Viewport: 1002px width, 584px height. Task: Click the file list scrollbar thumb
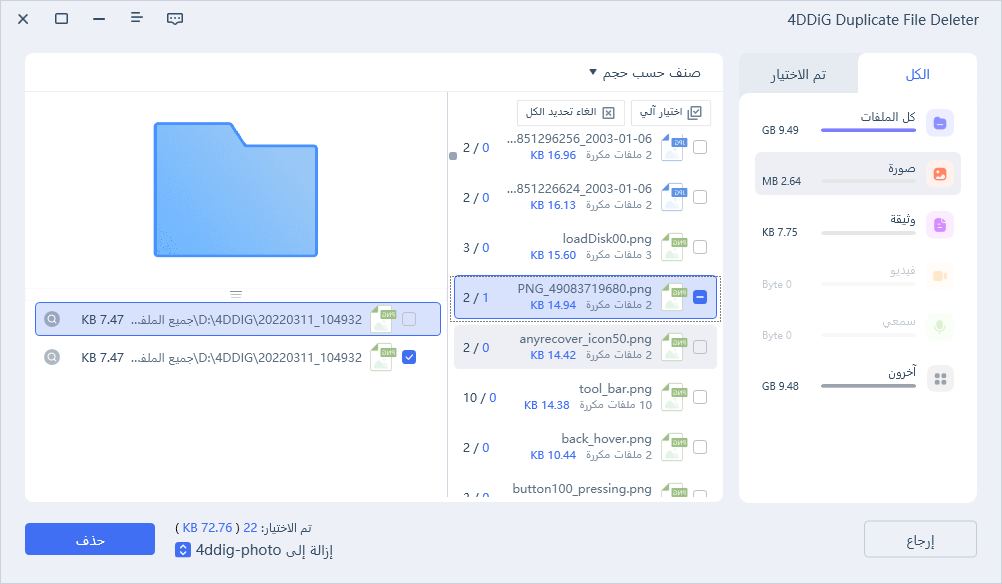pyautogui.click(x=453, y=156)
